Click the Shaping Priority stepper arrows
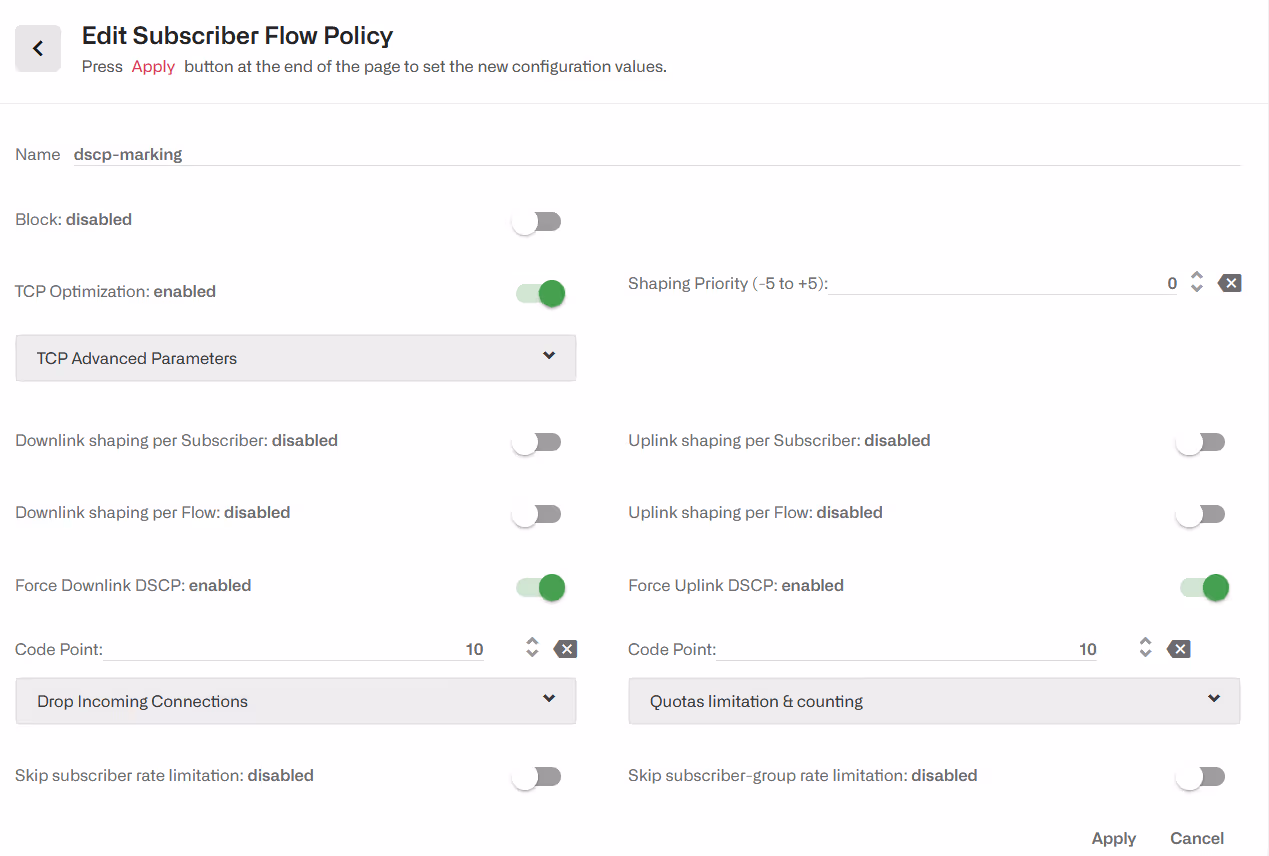Viewport: 1269px width, 856px height. point(1196,283)
